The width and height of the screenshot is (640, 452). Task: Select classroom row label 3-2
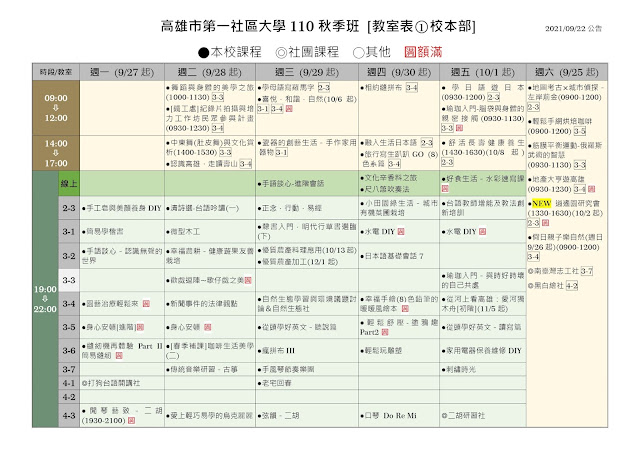[69, 256]
